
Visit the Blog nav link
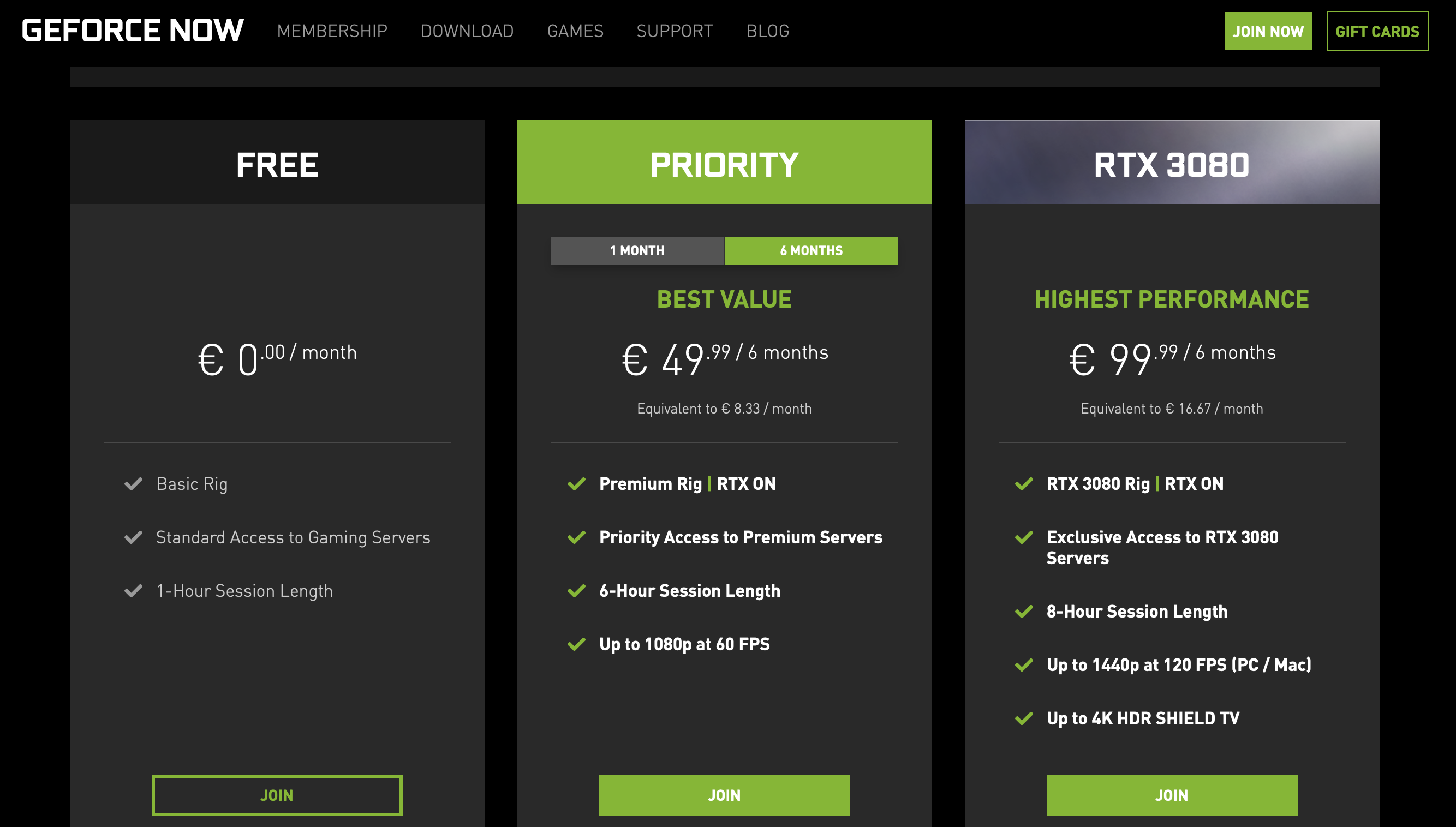pos(767,31)
